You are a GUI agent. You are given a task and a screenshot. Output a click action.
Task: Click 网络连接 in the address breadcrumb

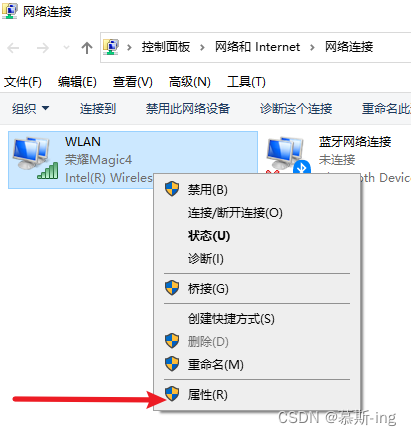[349, 47]
